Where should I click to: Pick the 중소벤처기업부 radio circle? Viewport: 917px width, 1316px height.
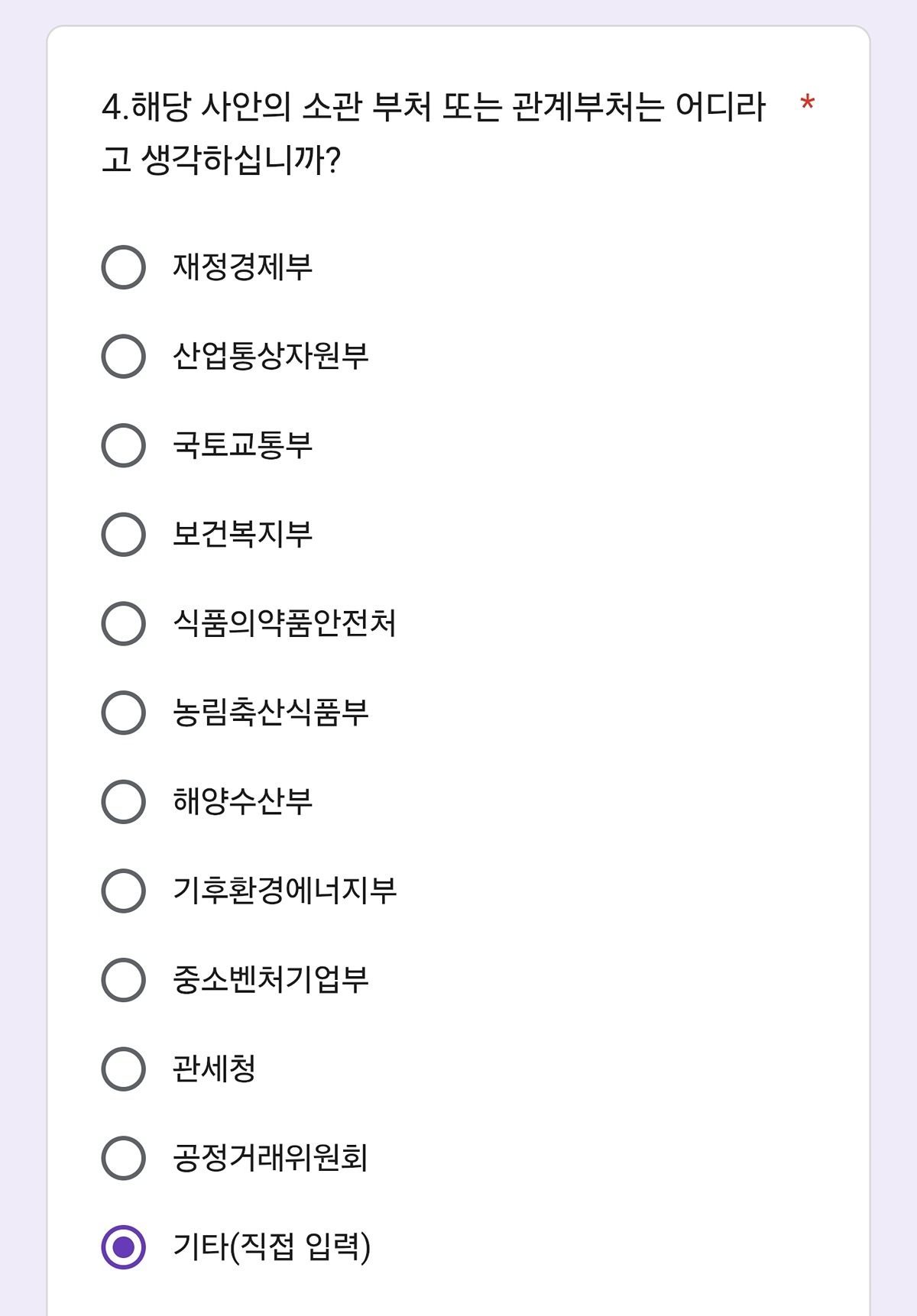123,979
